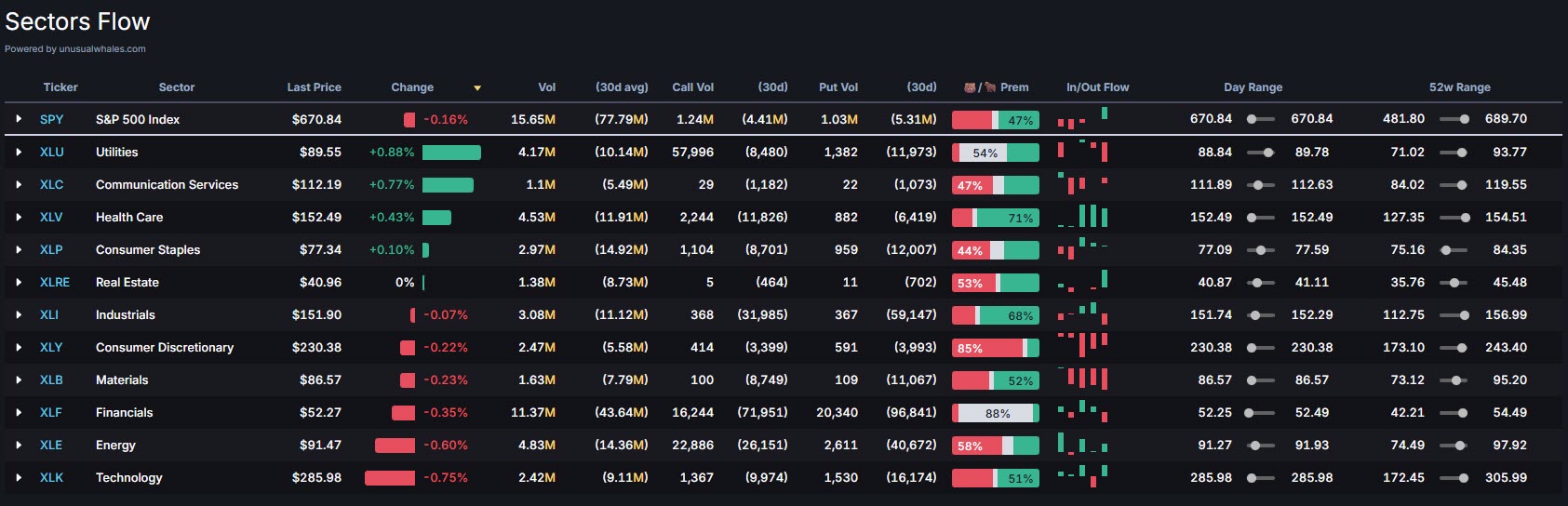
Task: Expand the XLE Energy row
Action: [19, 445]
